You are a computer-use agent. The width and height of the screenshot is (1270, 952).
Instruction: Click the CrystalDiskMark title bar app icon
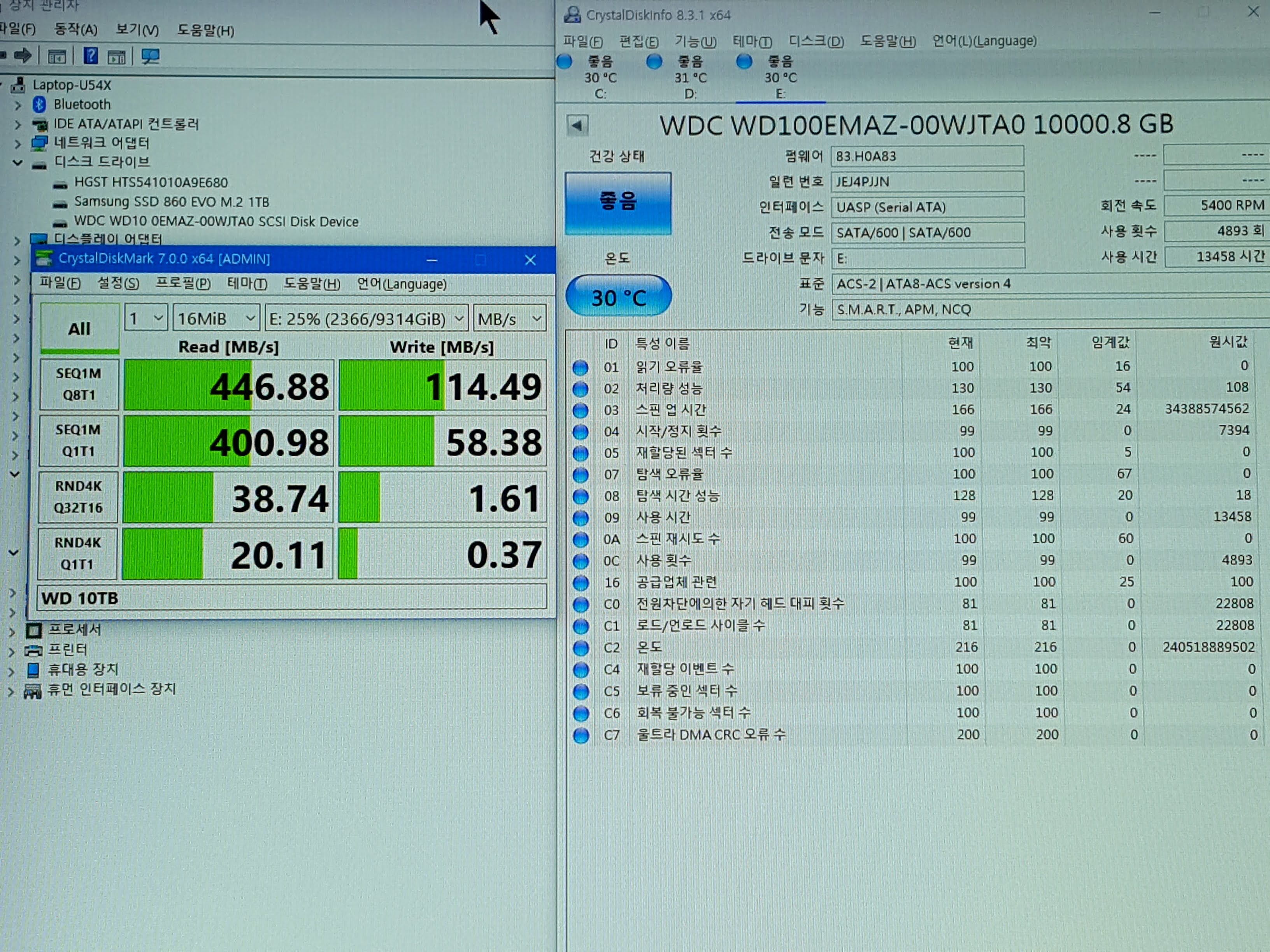pos(44,259)
